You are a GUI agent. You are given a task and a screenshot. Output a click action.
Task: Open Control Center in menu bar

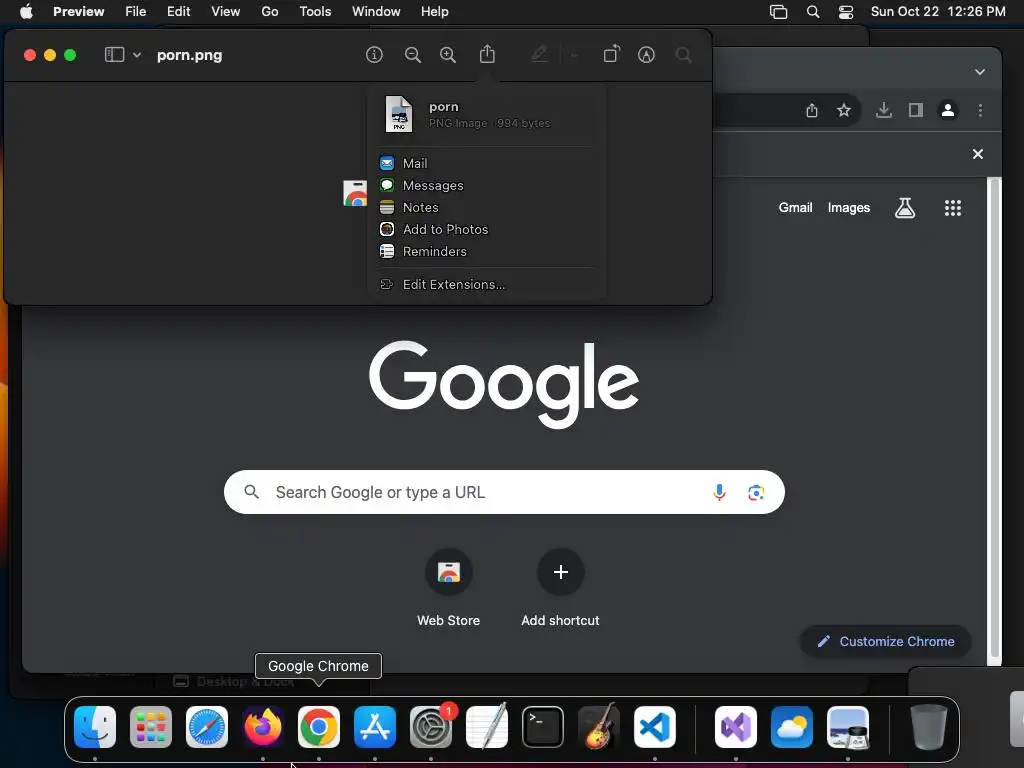846,12
